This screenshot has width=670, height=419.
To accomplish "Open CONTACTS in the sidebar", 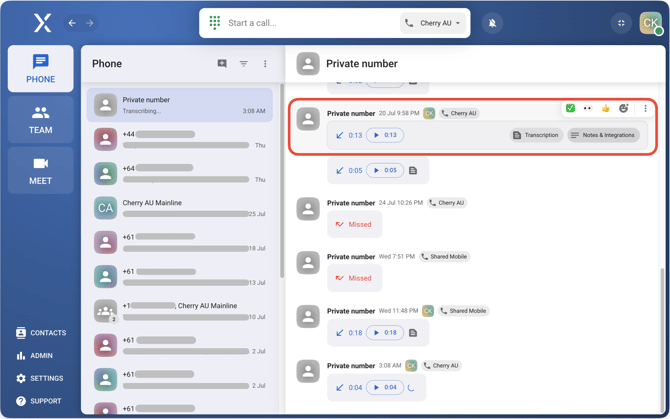I will [41, 333].
